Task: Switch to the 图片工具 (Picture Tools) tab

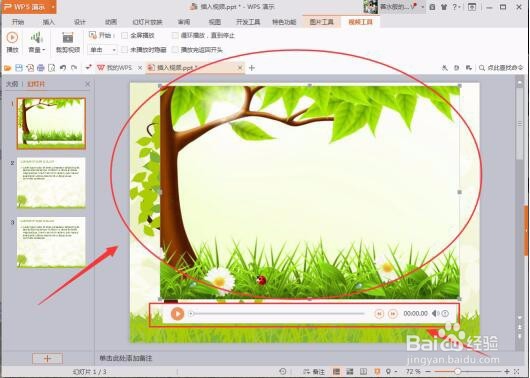Action: [x=321, y=22]
